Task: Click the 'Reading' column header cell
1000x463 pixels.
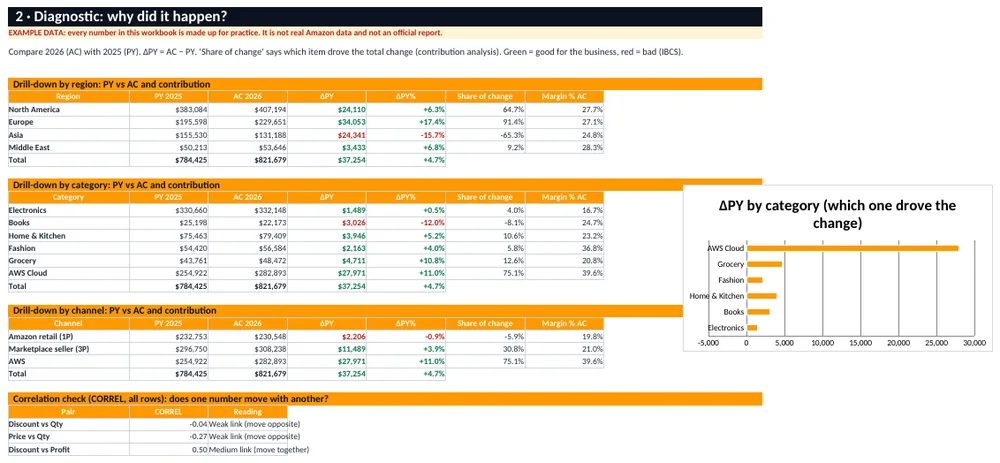Action: coord(247,411)
